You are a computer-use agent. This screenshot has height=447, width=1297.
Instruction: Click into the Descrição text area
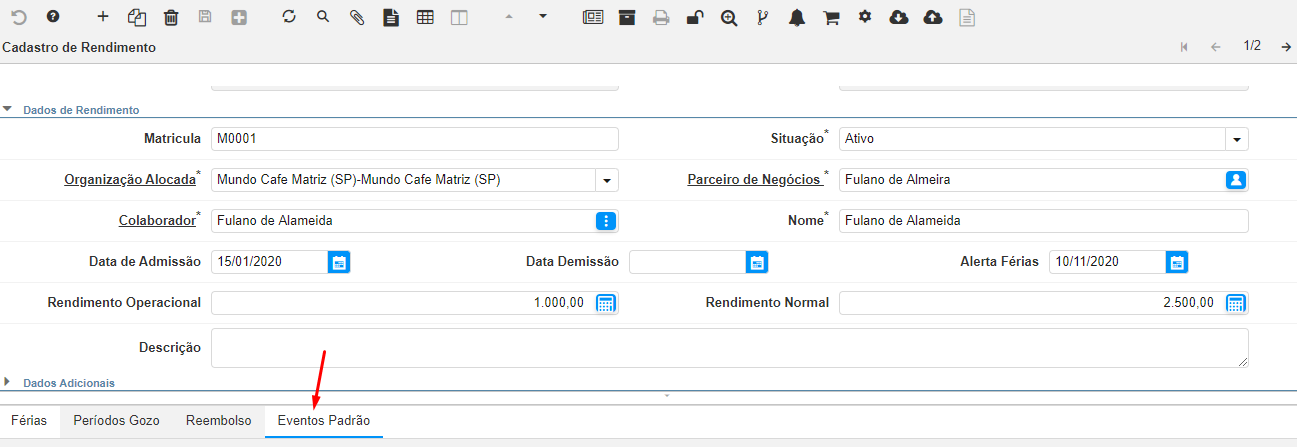pyautogui.click(x=730, y=348)
